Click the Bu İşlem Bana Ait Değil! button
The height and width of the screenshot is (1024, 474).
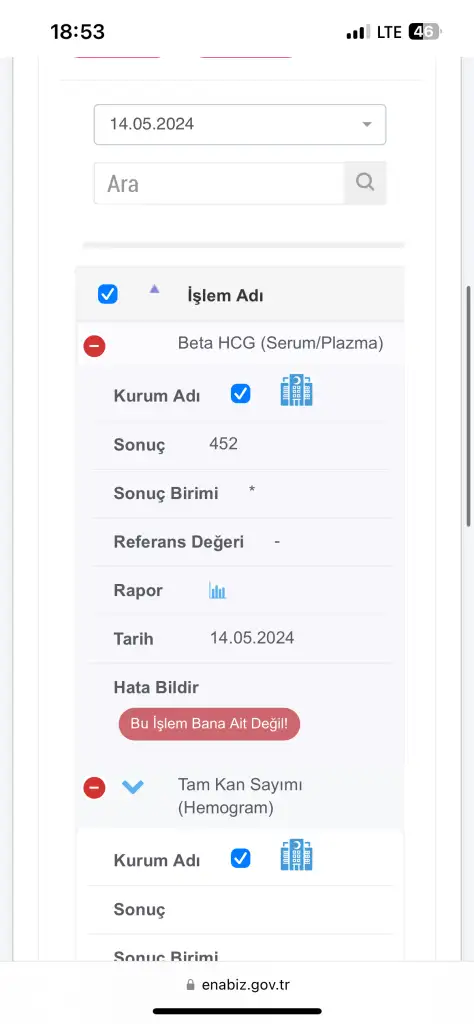[x=209, y=724]
